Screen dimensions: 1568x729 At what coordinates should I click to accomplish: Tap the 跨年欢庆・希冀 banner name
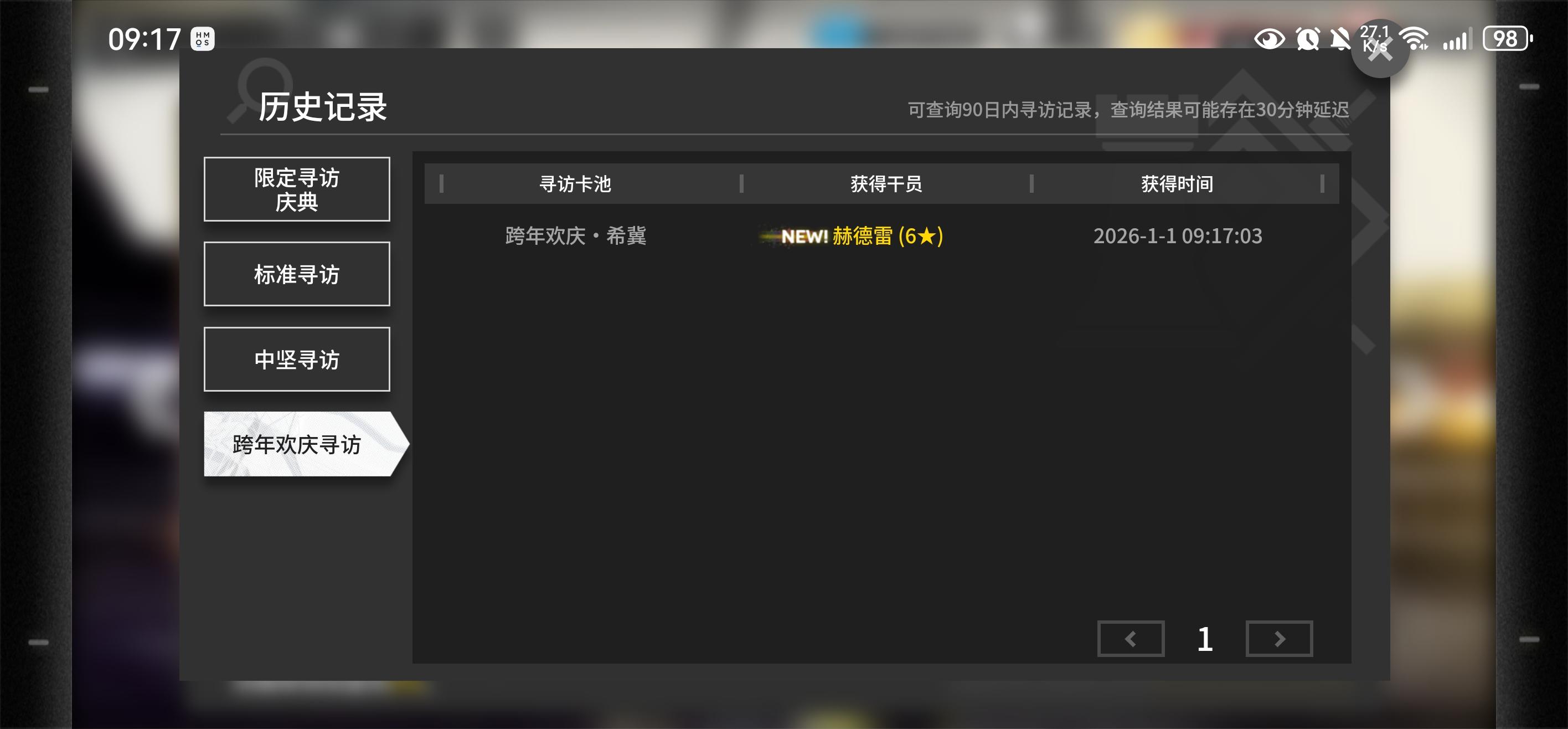pyautogui.click(x=576, y=235)
